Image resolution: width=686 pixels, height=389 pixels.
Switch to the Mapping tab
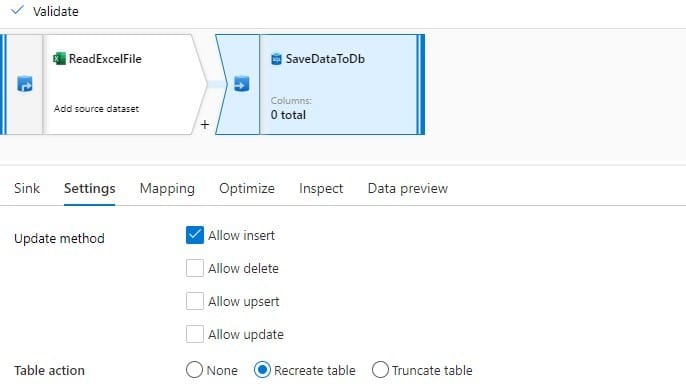click(167, 189)
